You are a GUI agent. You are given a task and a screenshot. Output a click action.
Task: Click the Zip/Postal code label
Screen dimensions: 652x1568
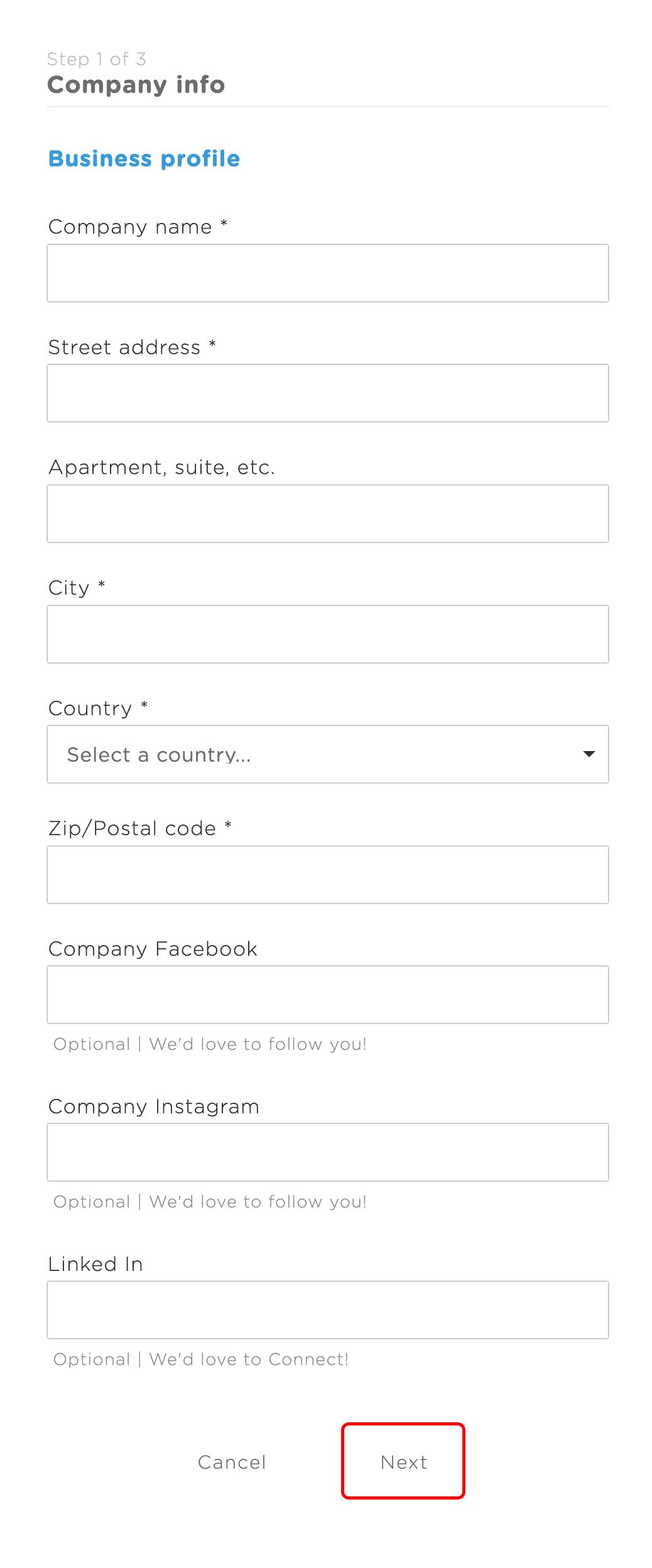point(132,828)
